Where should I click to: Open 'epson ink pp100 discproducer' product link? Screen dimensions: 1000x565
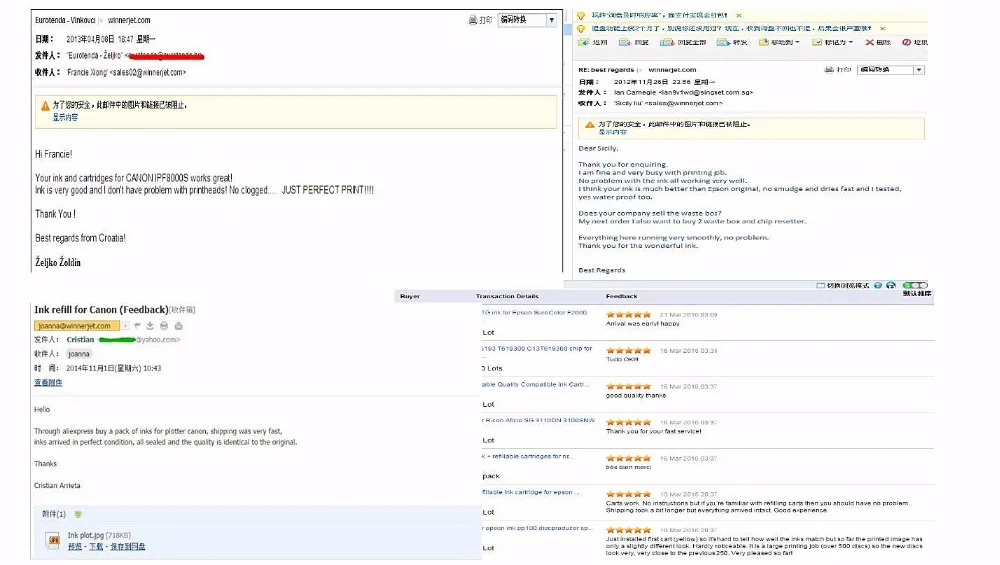pos(538,528)
